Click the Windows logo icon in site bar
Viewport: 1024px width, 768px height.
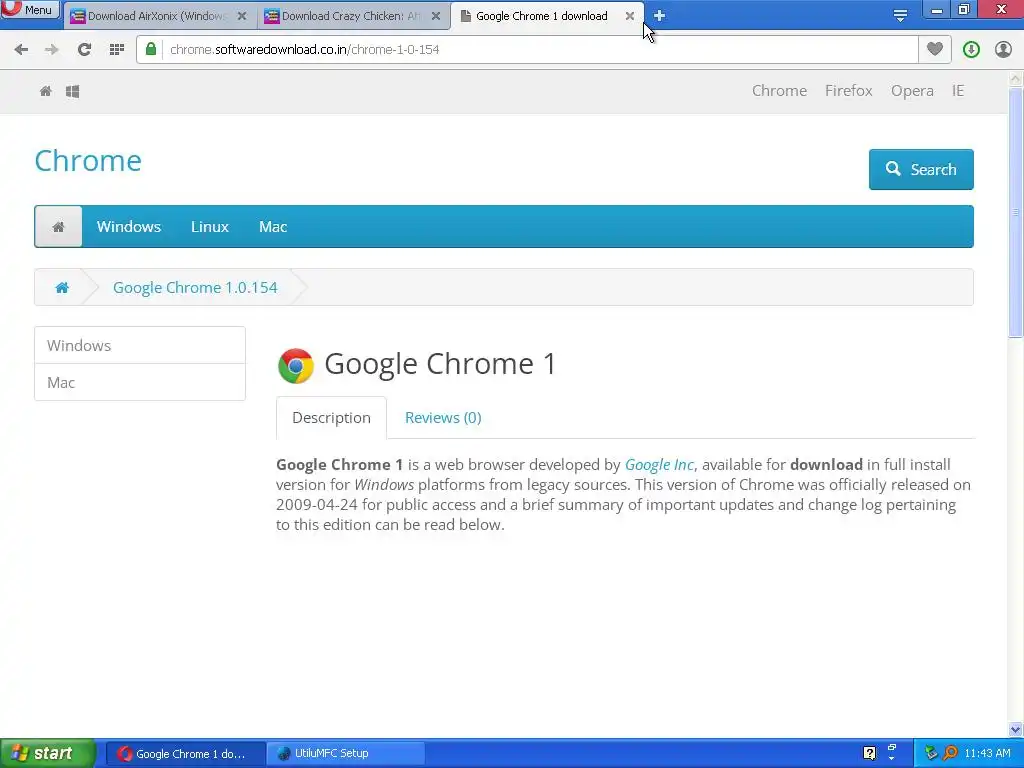click(72, 91)
